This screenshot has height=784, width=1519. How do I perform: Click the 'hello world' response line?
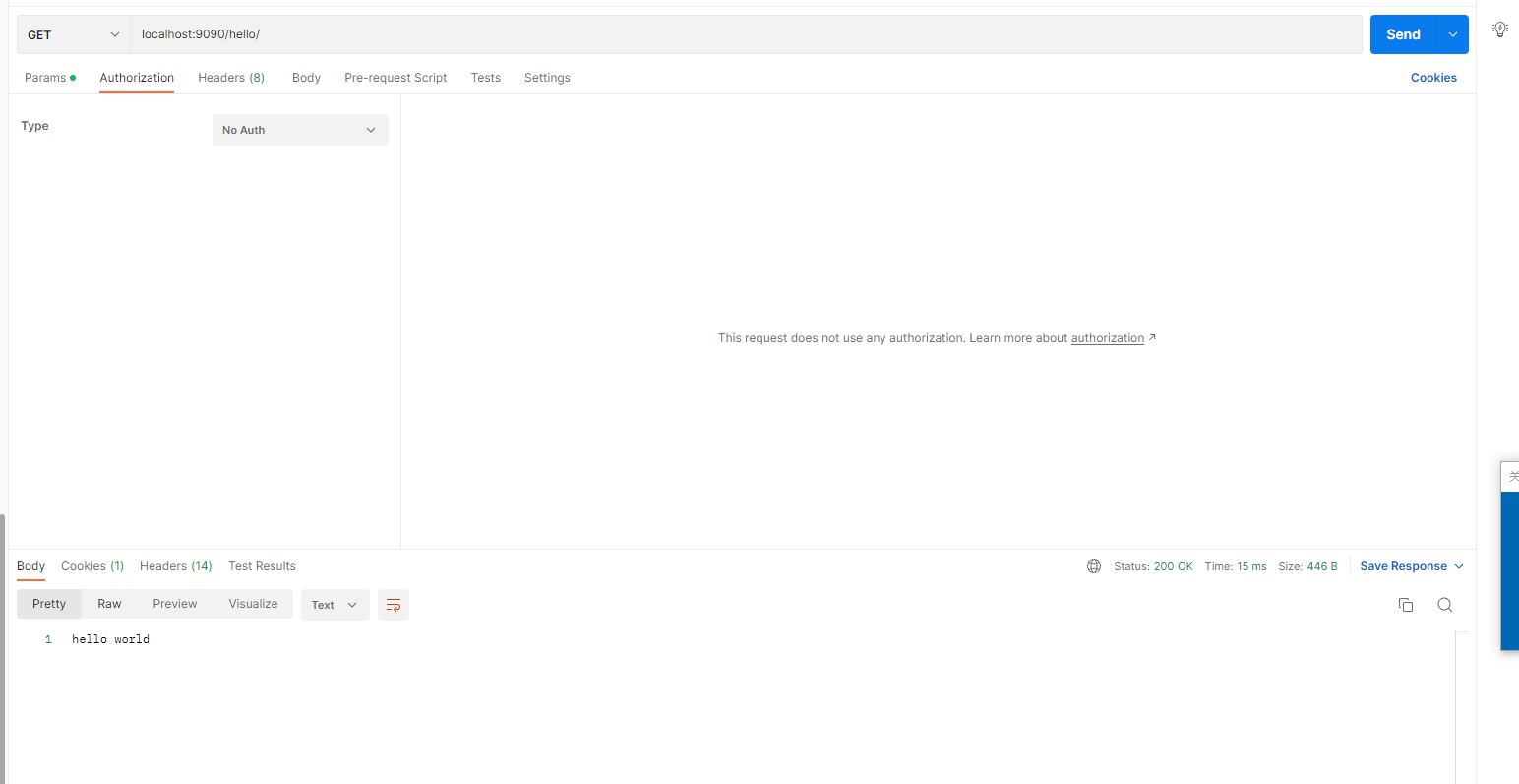(110, 639)
